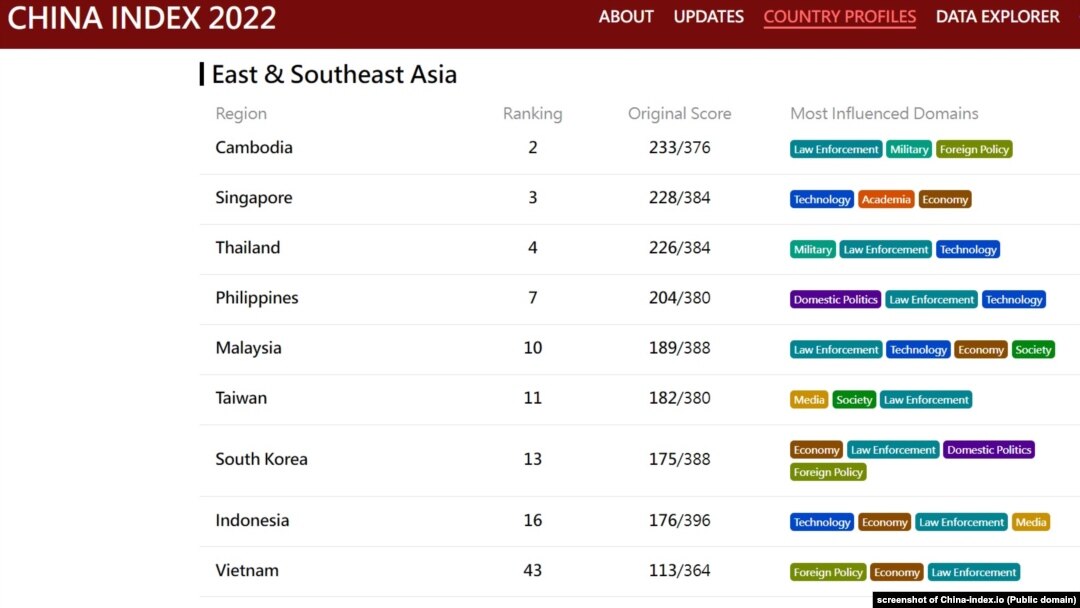Click Vietnam's ranking value 43
Screen dimensions: 1080x608
click(532, 571)
